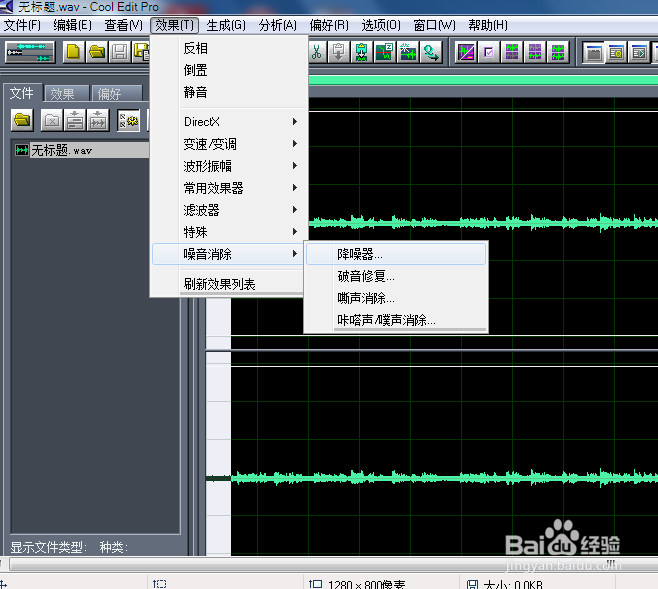This screenshot has width=658, height=589.
Task: Click the window icon with Q magnifier
Action: [x=616, y=52]
